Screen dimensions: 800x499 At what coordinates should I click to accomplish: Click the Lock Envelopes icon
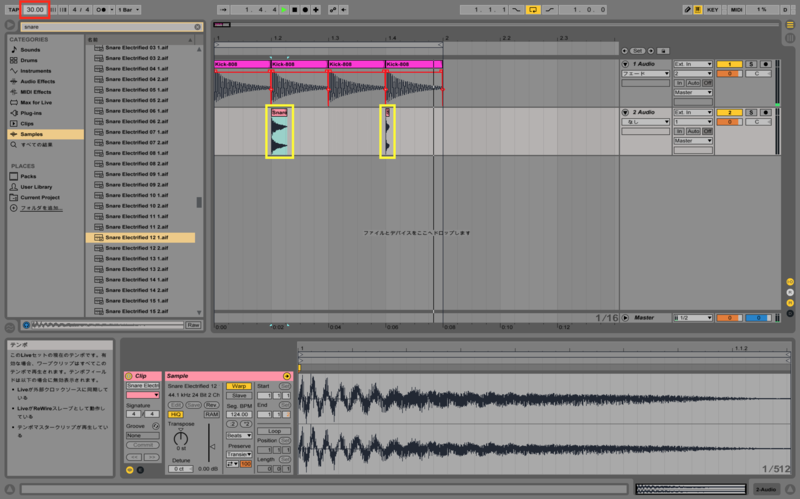(663, 51)
